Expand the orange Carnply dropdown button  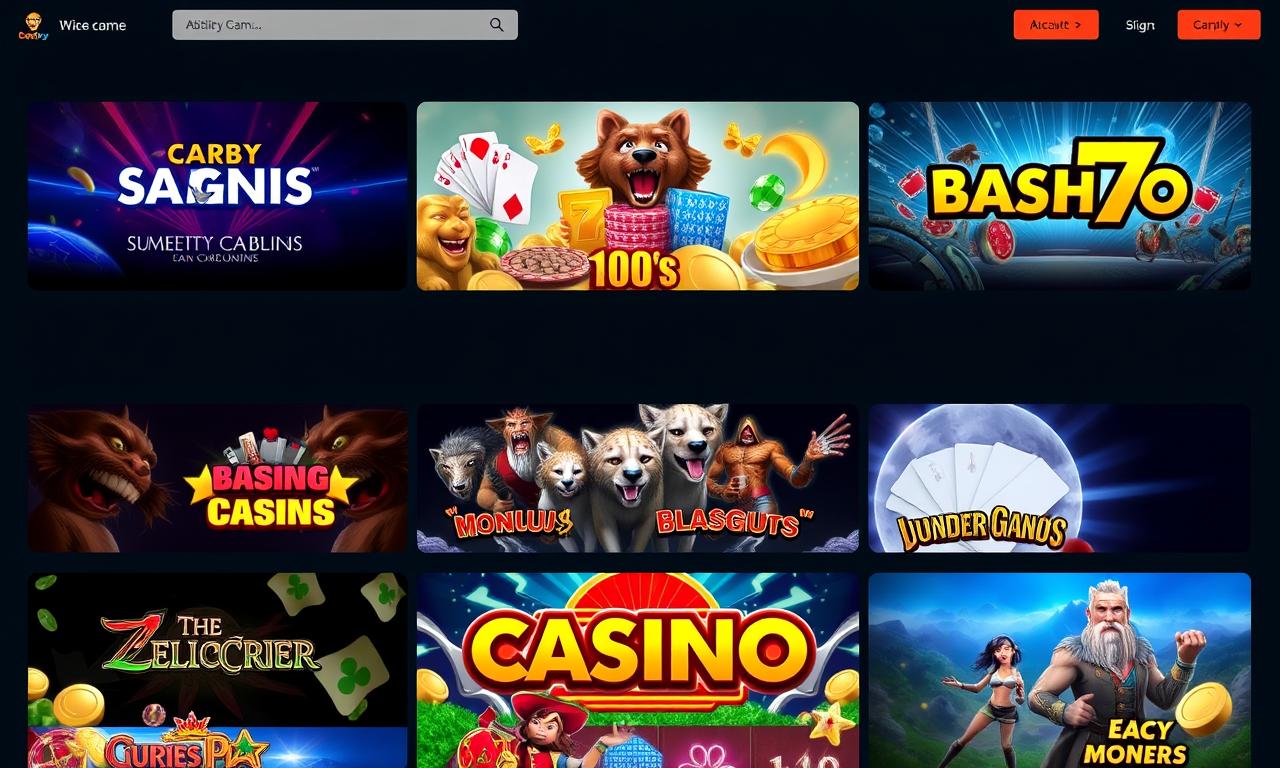[1219, 25]
